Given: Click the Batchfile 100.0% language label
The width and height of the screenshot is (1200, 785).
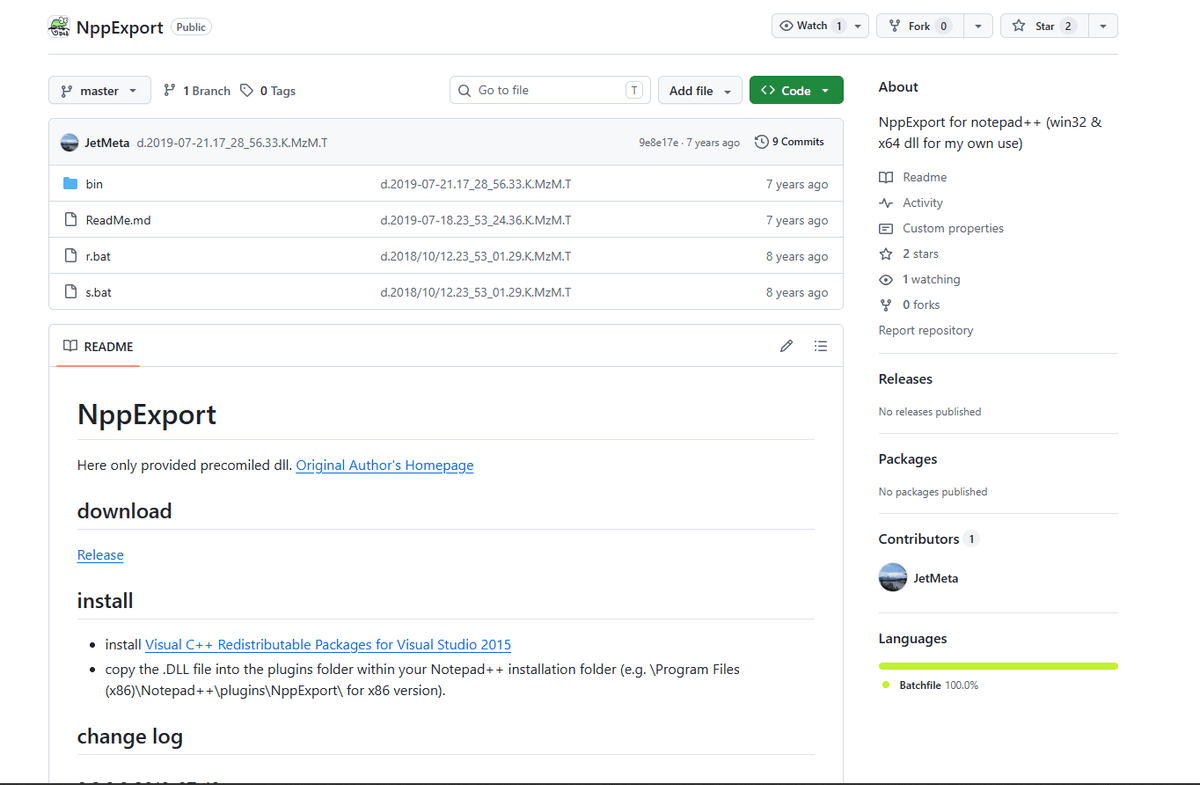Looking at the screenshot, I should click(x=939, y=685).
